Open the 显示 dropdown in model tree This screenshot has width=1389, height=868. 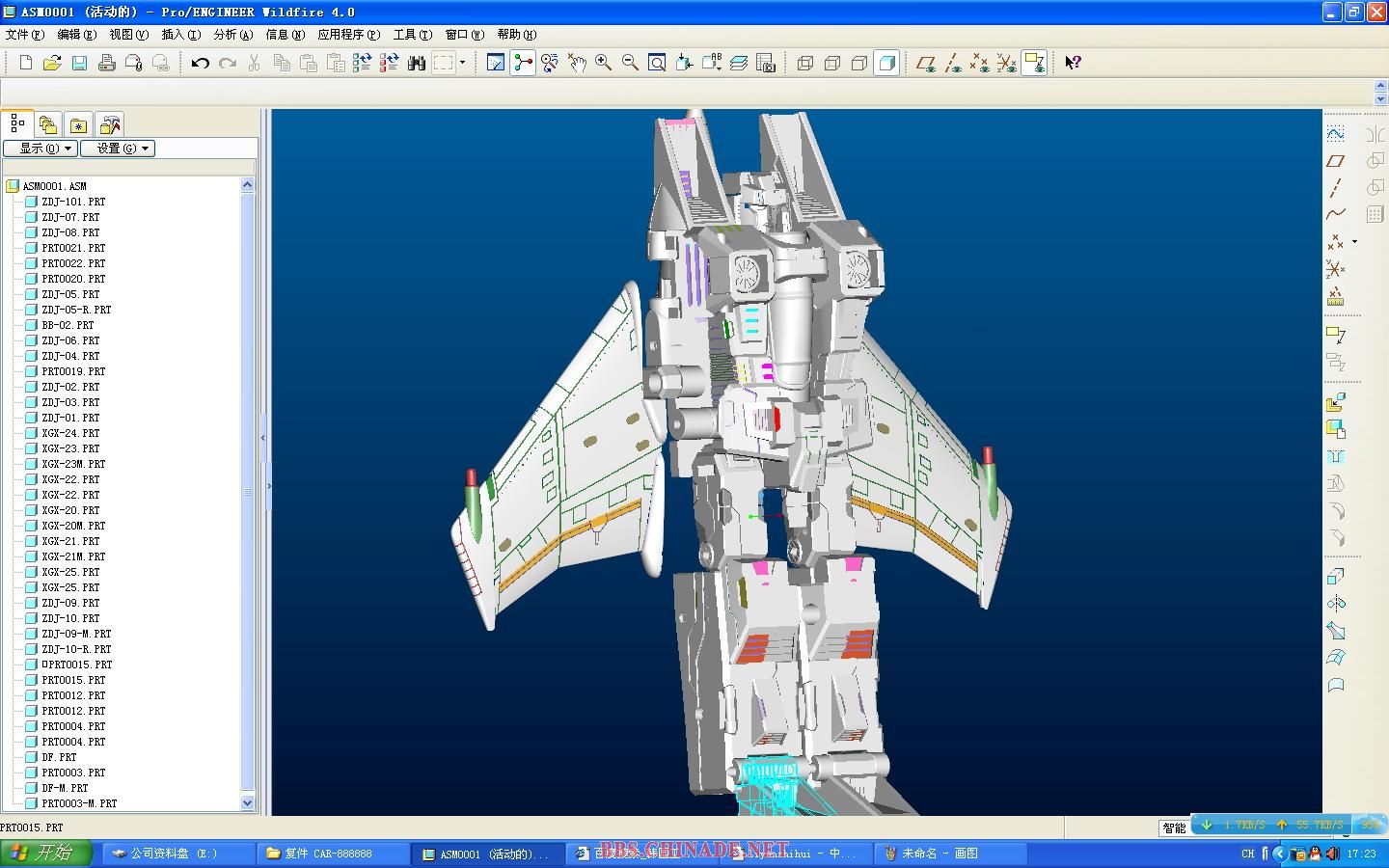click(x=40, y=149)
